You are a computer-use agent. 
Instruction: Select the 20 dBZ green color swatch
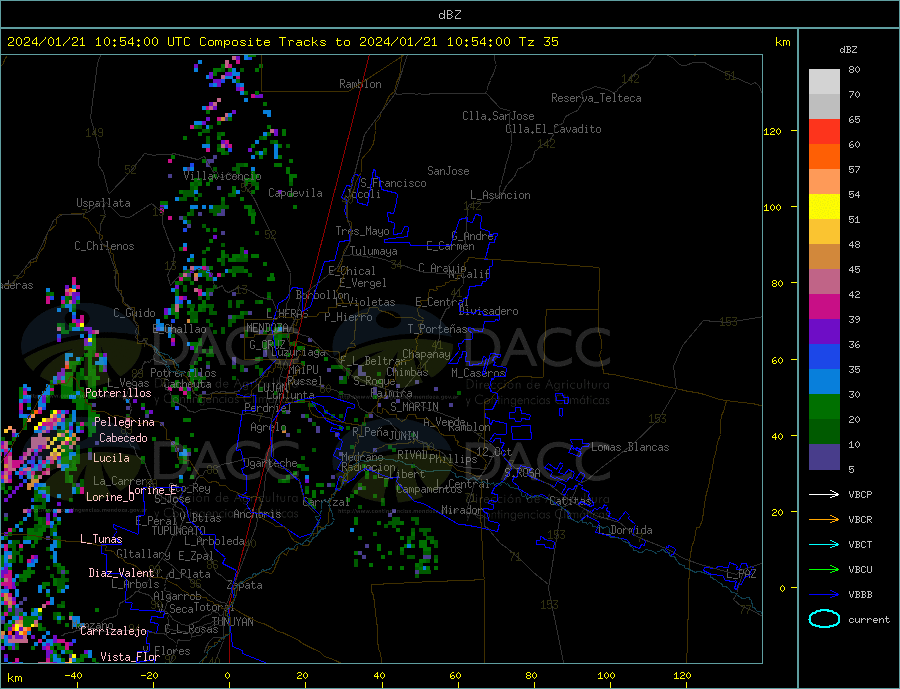click(824, 407)
